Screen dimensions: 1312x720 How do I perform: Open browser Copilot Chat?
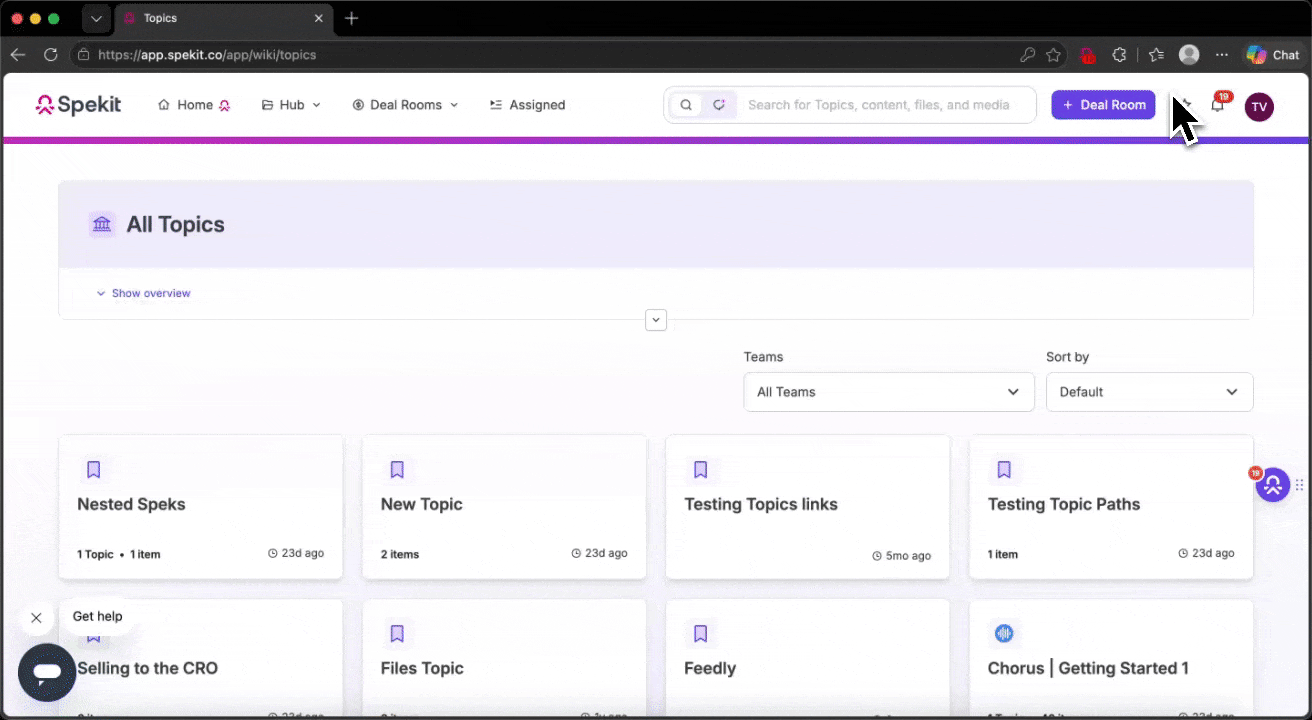point(1273,55)
